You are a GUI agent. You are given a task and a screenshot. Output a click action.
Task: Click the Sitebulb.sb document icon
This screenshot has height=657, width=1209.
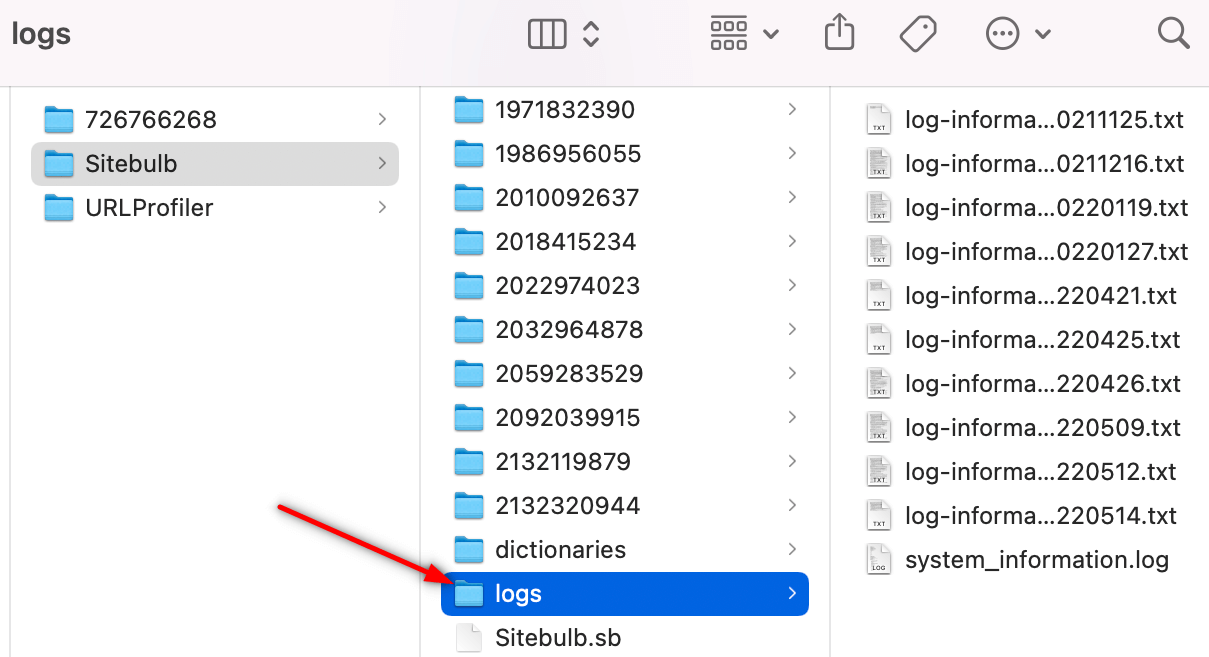pyautogui.click(x=469, y=638)
